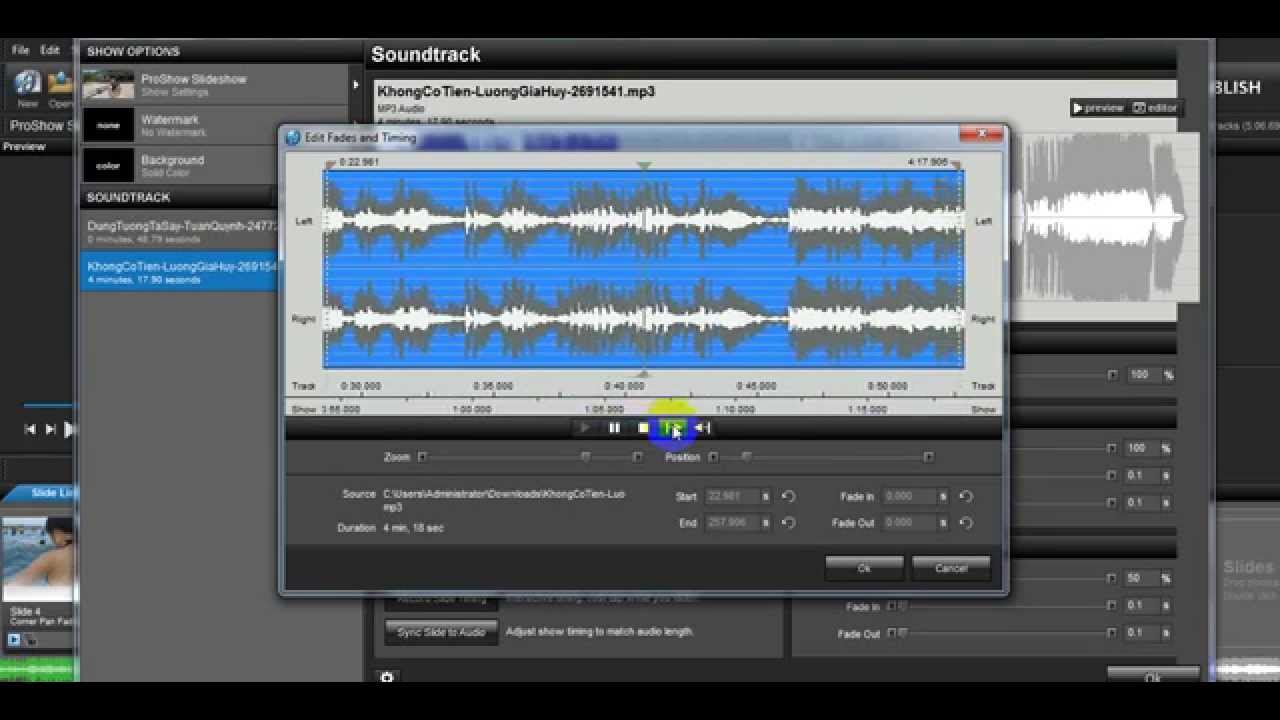Click Sync Slide to Audio button
Viewport: 1280px width, 720px height.
pyautogui.click(x=441, y=632)
